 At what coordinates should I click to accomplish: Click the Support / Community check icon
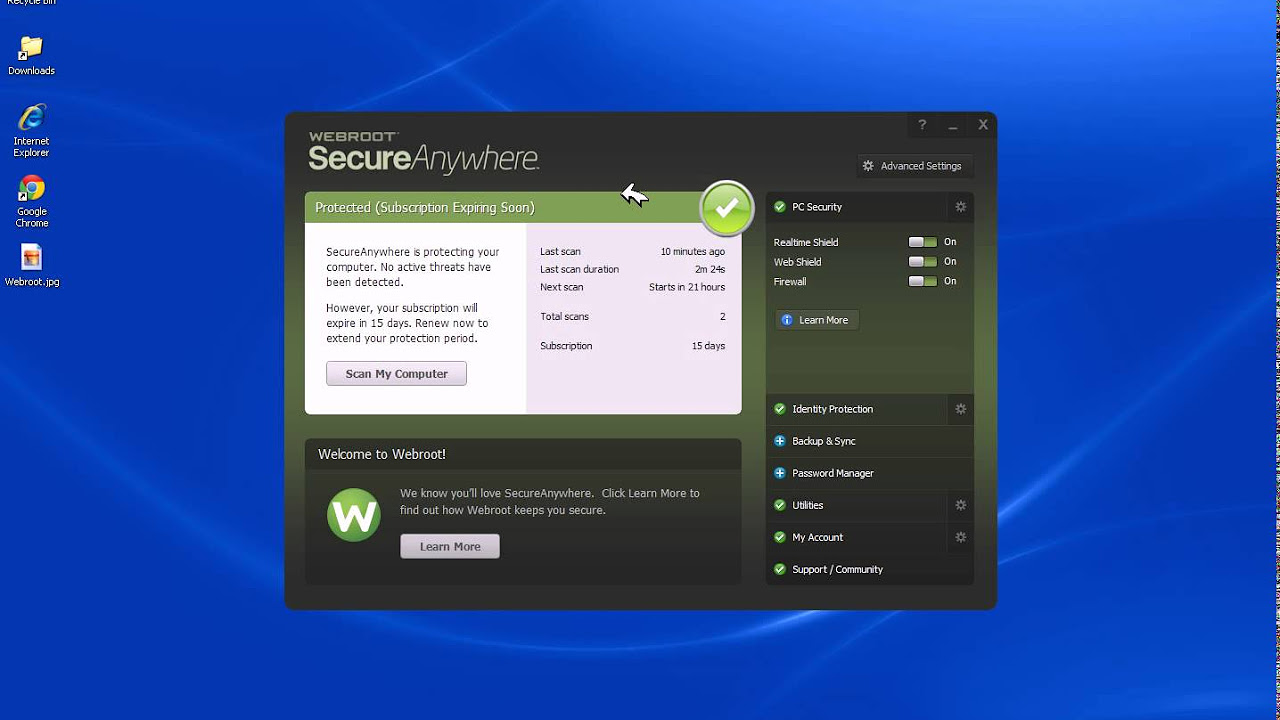tap(780, 569)
